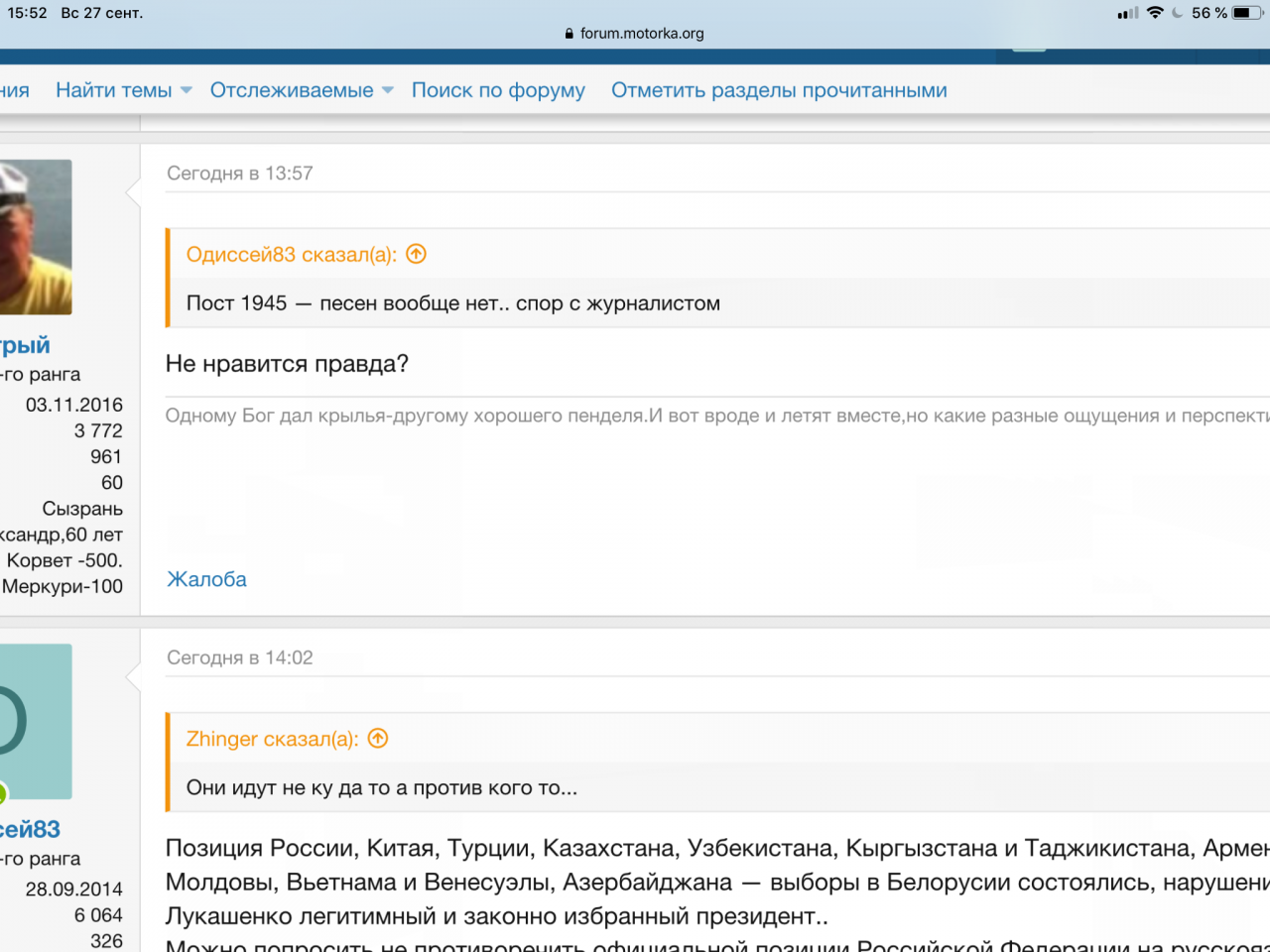Screen dimensions: 1270x952
Task: Tap the cellular signal bars icon
Action: pyautogui.click(x=1128, y=13)
